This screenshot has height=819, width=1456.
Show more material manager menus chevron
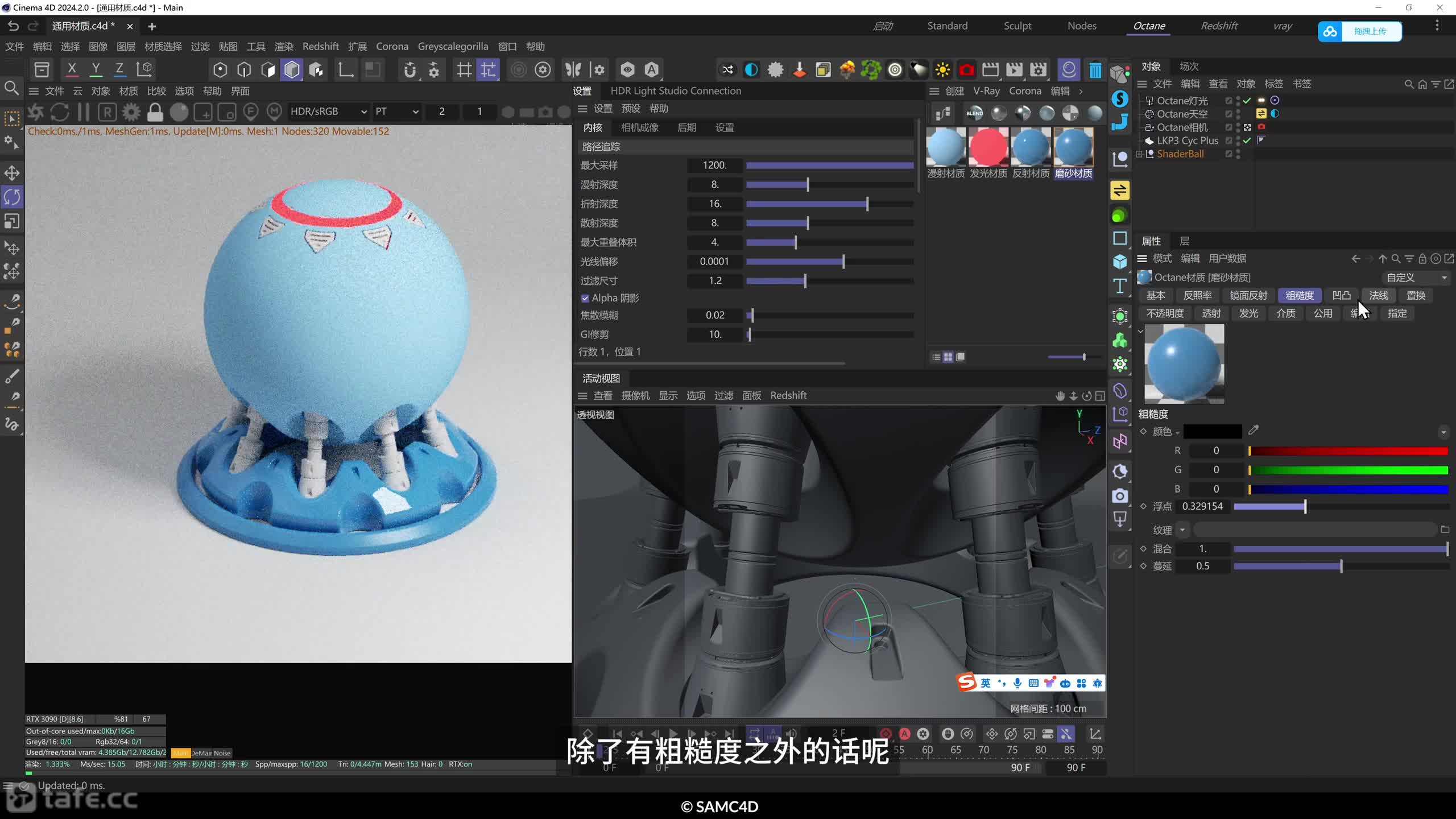pos(1081,91)
